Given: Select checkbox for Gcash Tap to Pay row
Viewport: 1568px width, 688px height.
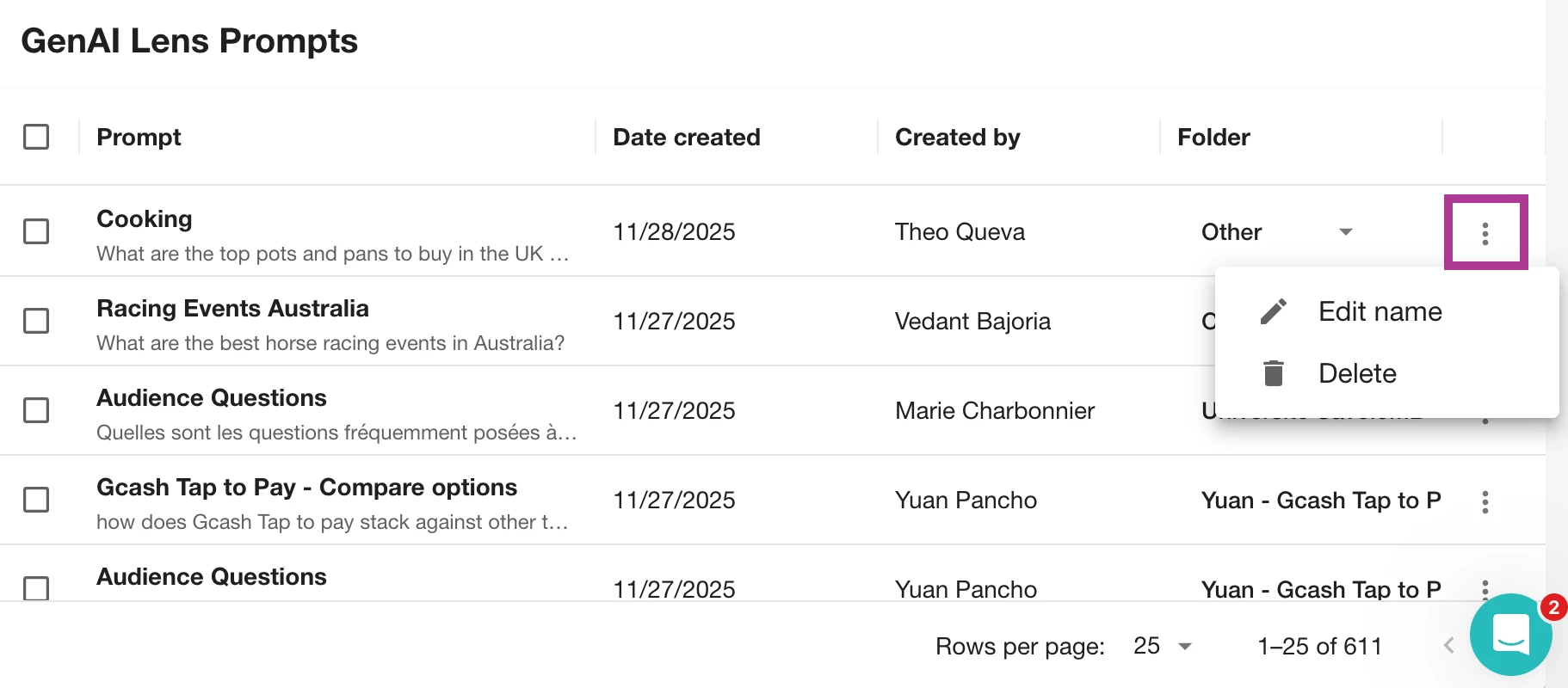Looking at the screenshot, I should (x=36, y=500).
